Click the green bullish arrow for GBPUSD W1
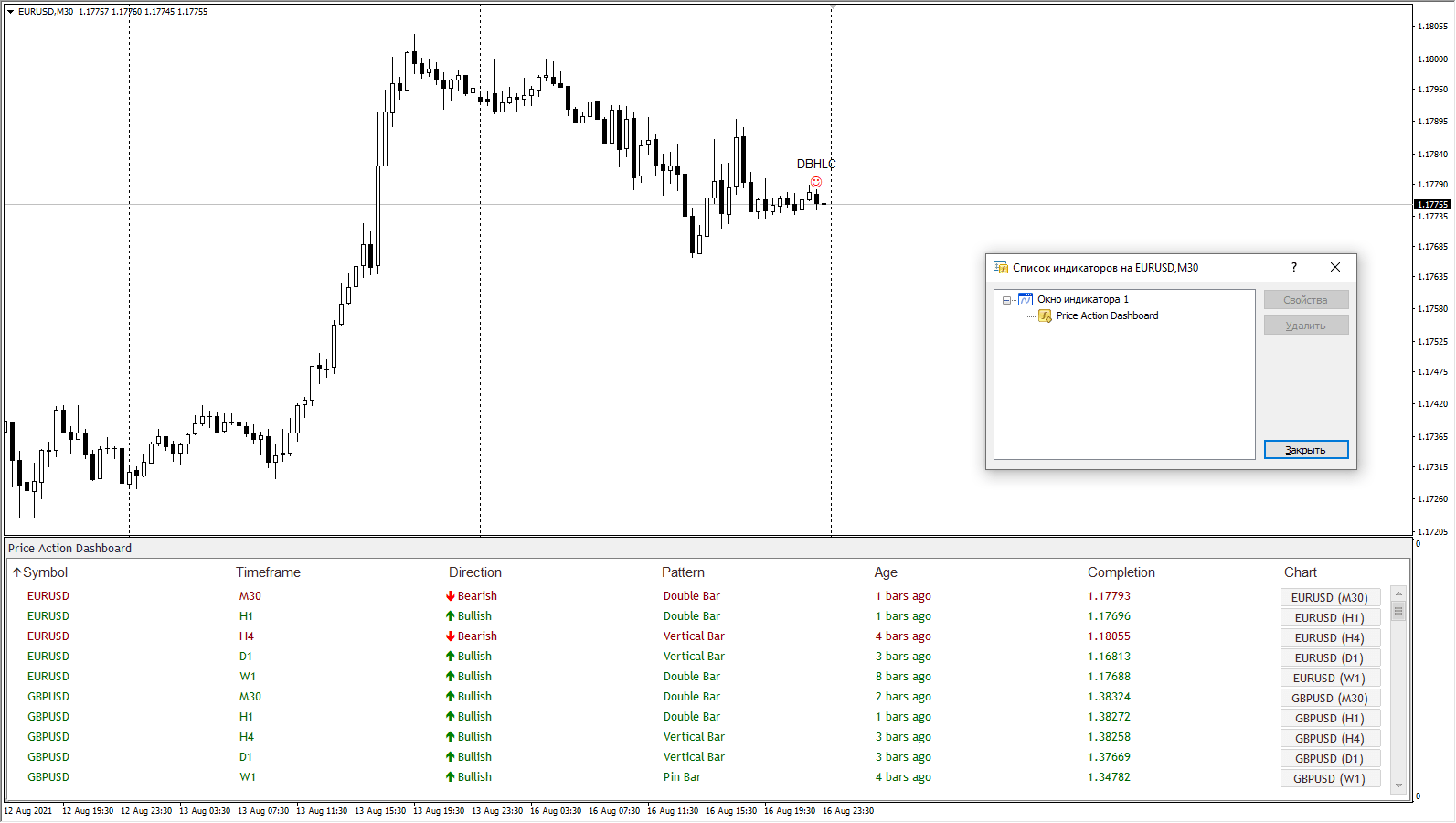Screen dimensions: 1456x823 [451, 777]
